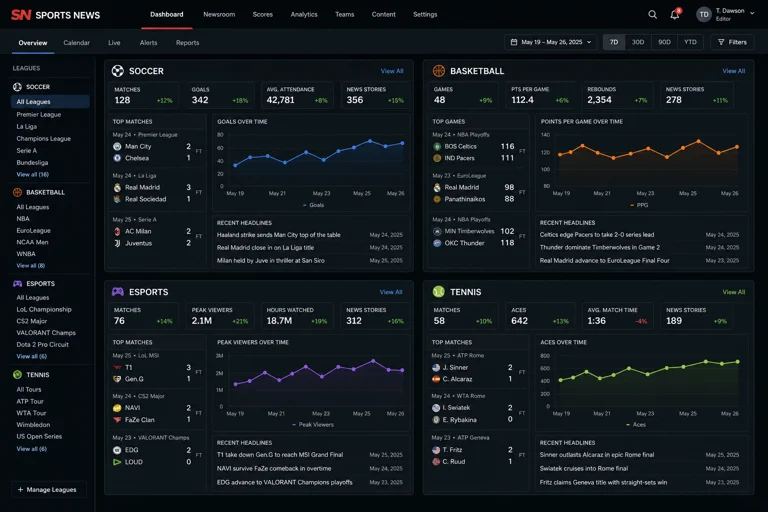The image size is (768, 512).
Task: Select the 7D time range
Action: 614,42
